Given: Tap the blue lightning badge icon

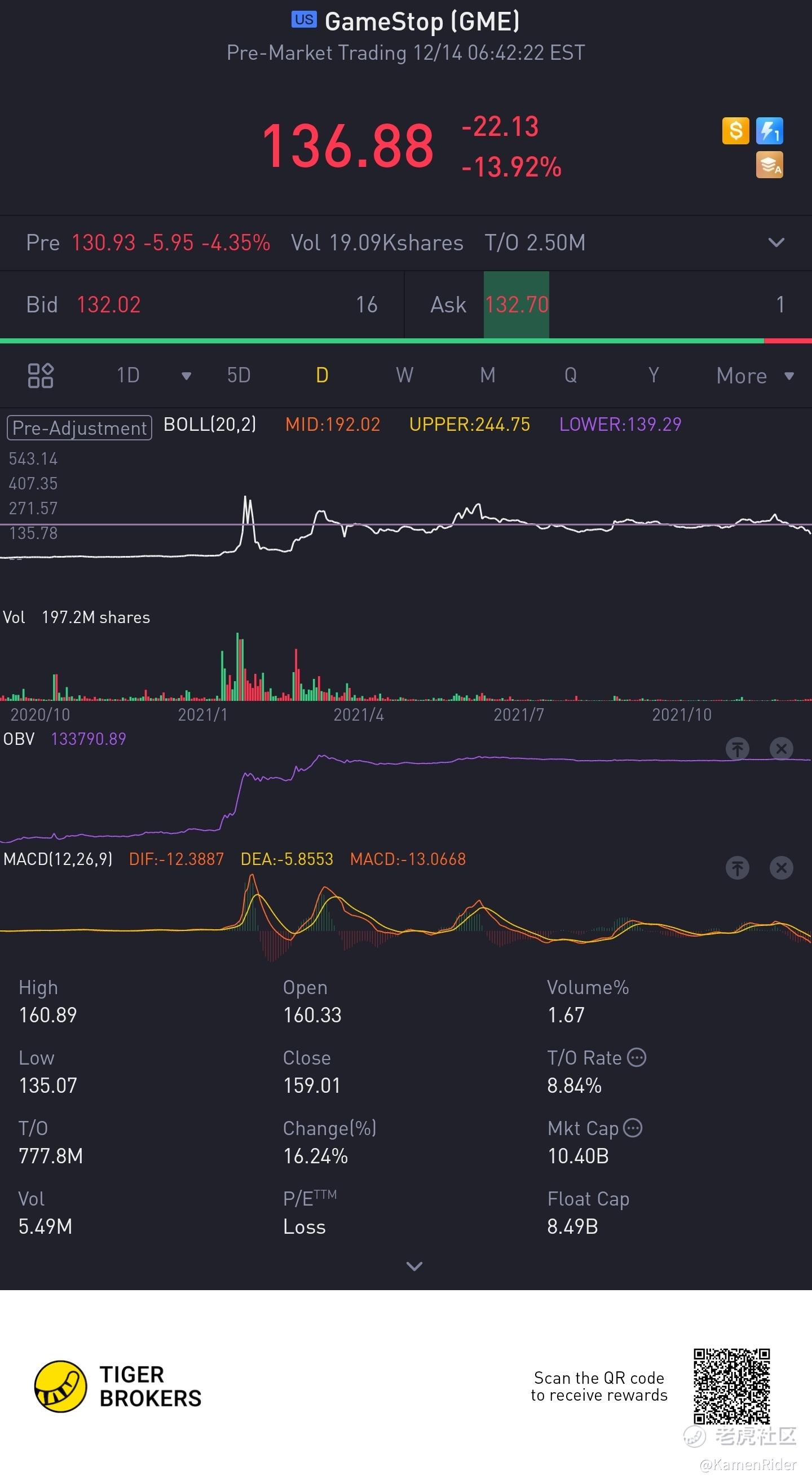Looking at the screenshot, I should pos(769,131).
